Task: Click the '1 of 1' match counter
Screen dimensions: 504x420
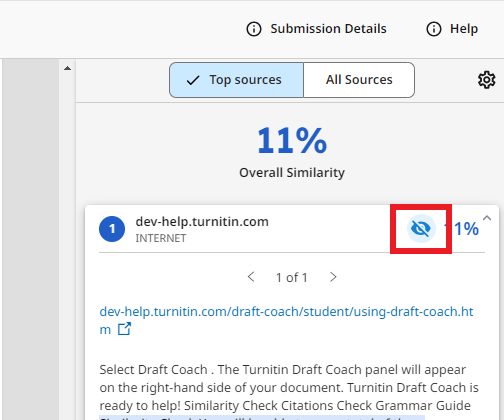Action: coord(292,277)
